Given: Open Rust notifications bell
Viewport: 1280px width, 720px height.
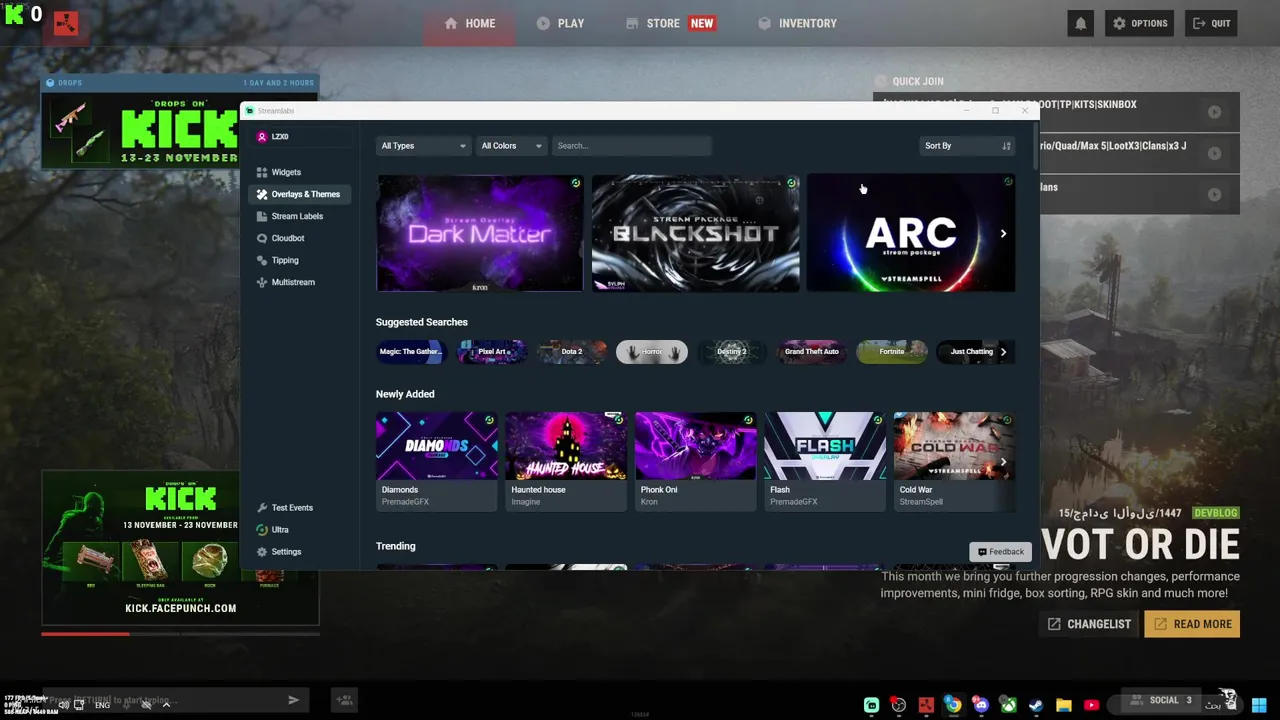Looking at the screenshot, I should (x=1080, y=23).
